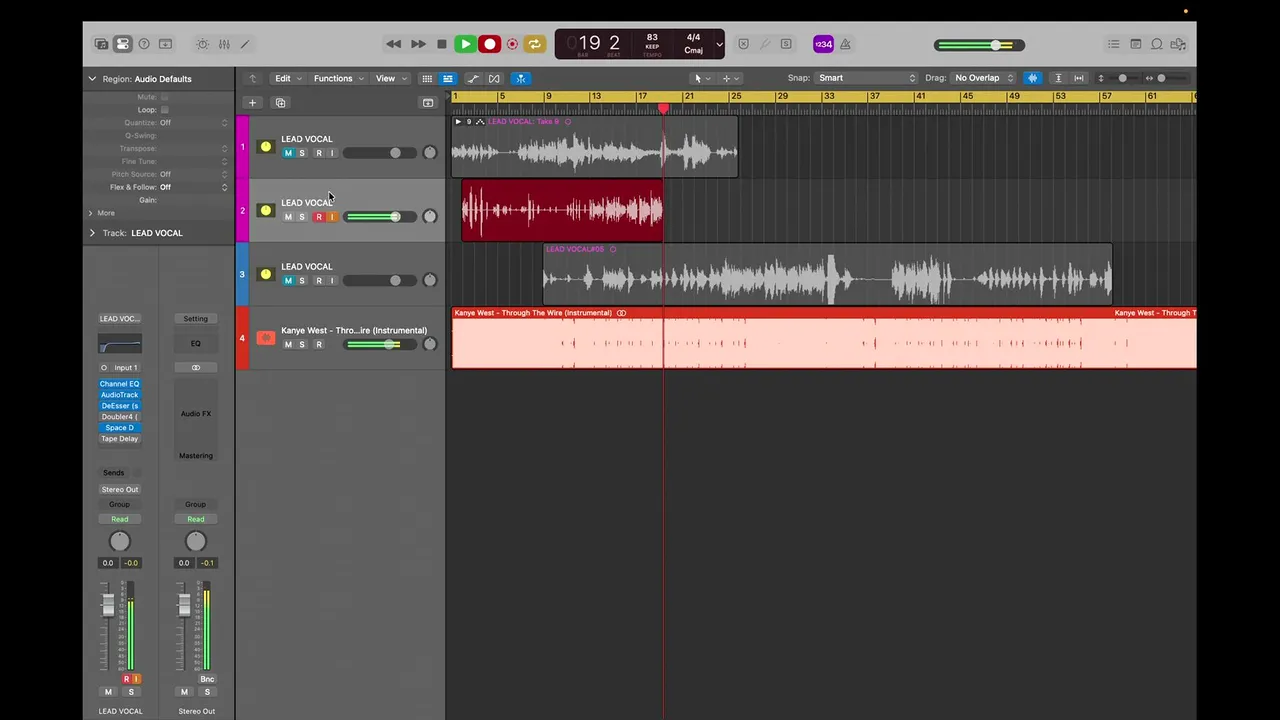The width and height of the screenshot is (1280, 720).
Task: Open the Editors pencil icon
Action: 245,44
